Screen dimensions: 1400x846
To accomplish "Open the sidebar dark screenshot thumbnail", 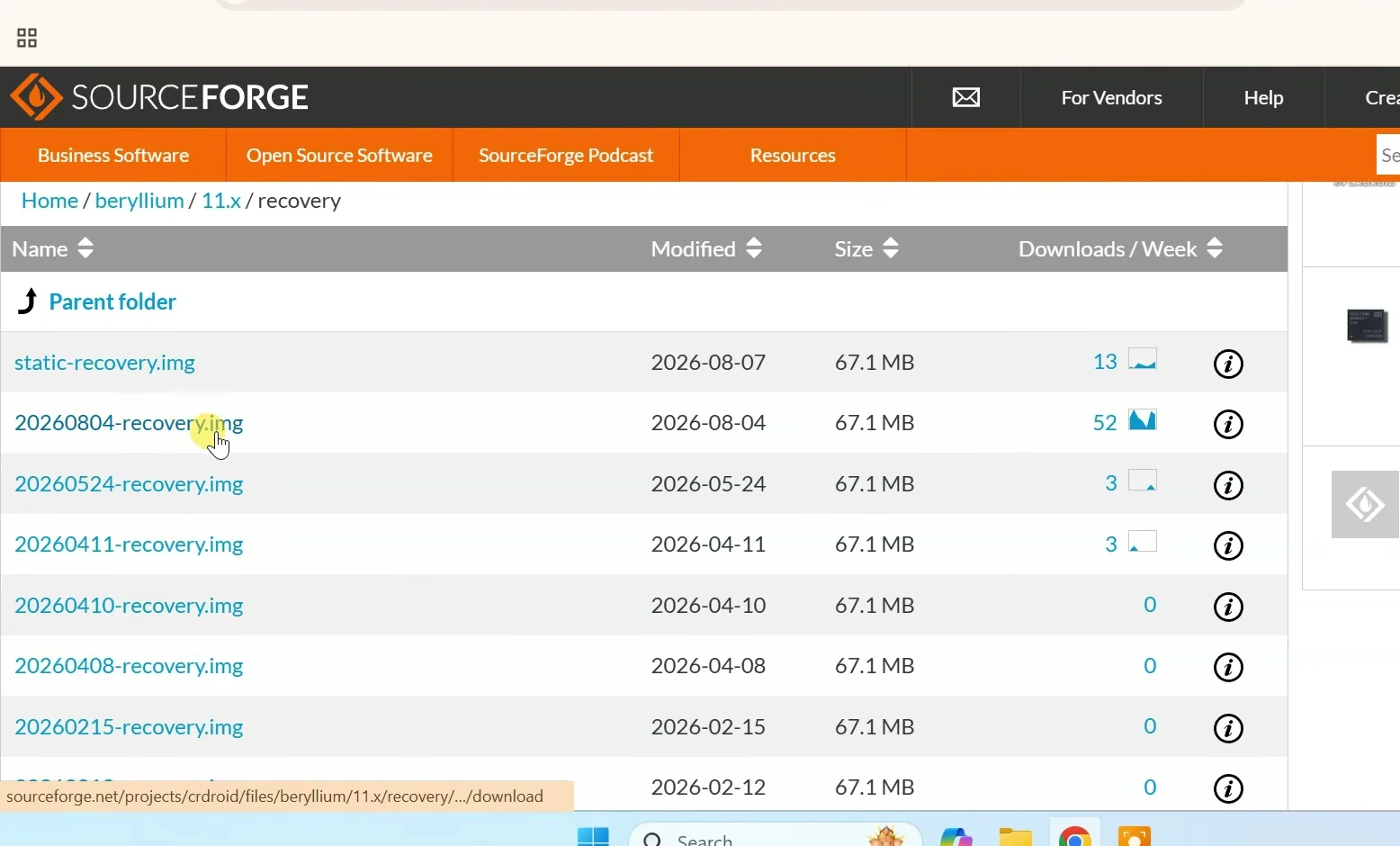I will coord(1367,325).
